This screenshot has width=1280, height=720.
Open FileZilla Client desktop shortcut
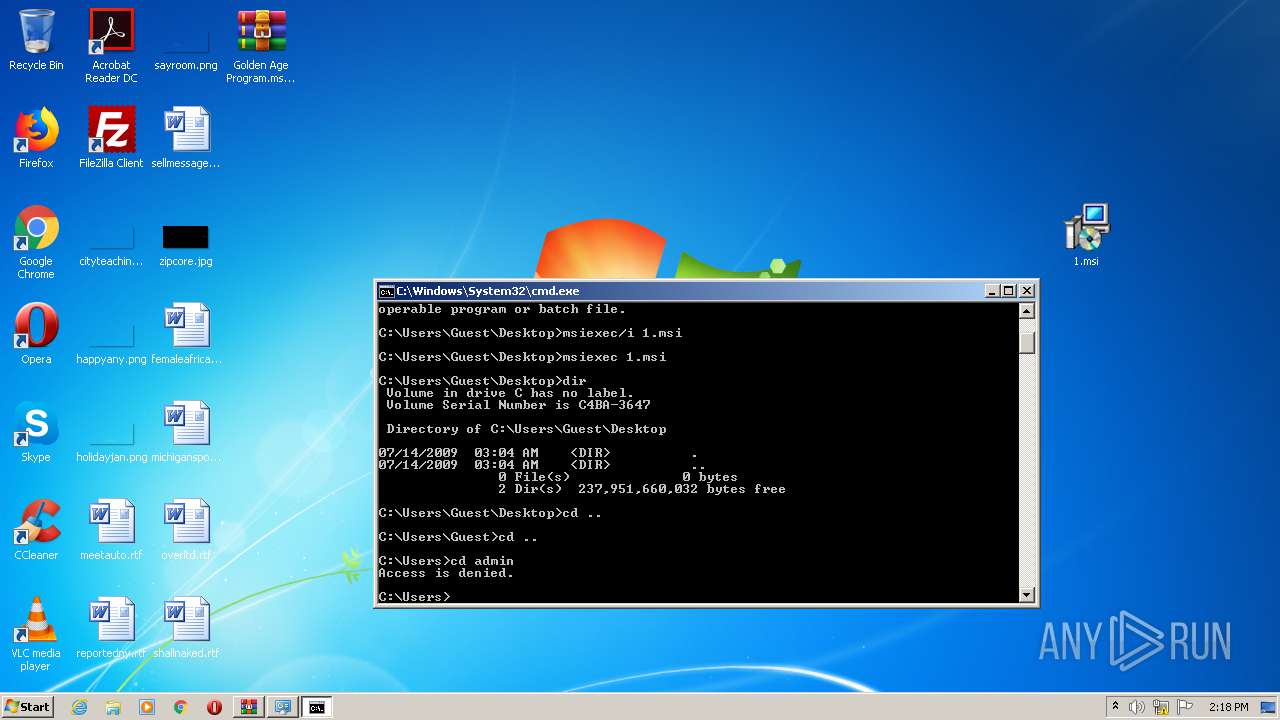[x=111, y=139]
